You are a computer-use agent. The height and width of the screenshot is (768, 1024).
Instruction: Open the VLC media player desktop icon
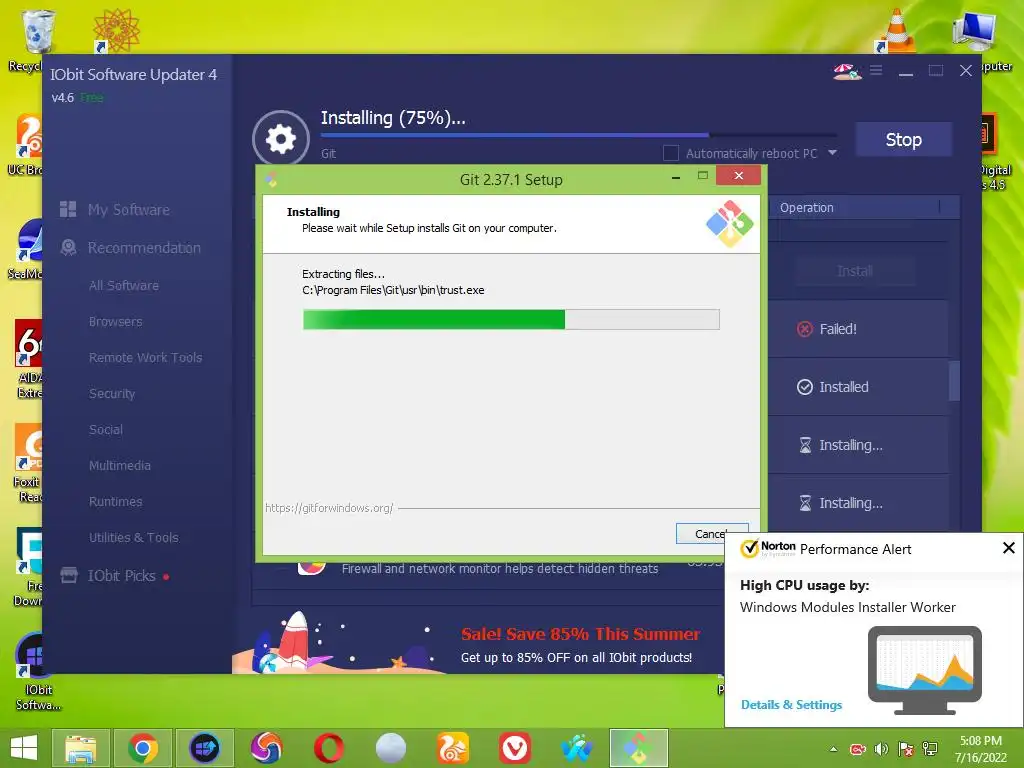point(895,30)
